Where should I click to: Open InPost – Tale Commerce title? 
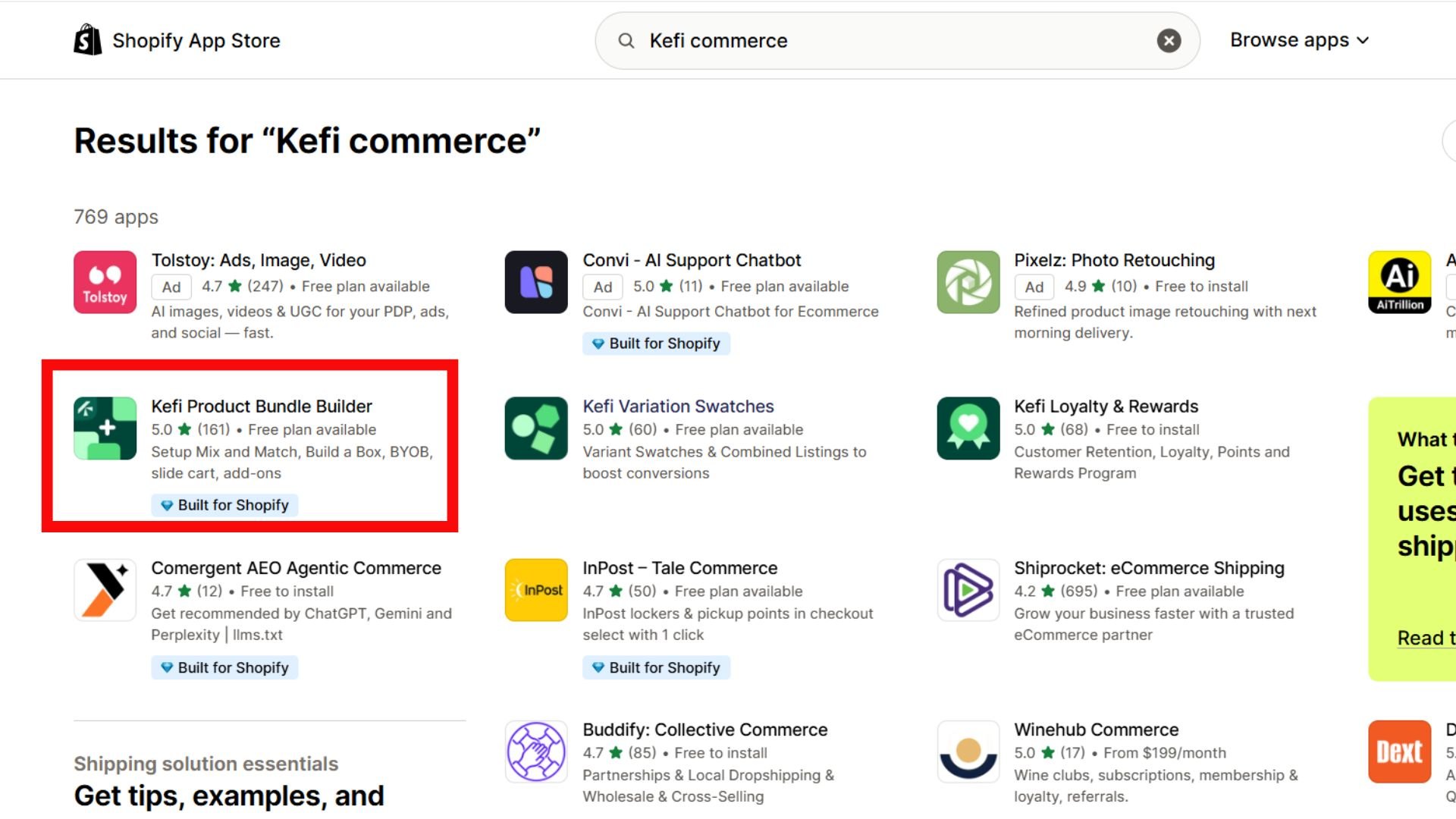[679, 568]
